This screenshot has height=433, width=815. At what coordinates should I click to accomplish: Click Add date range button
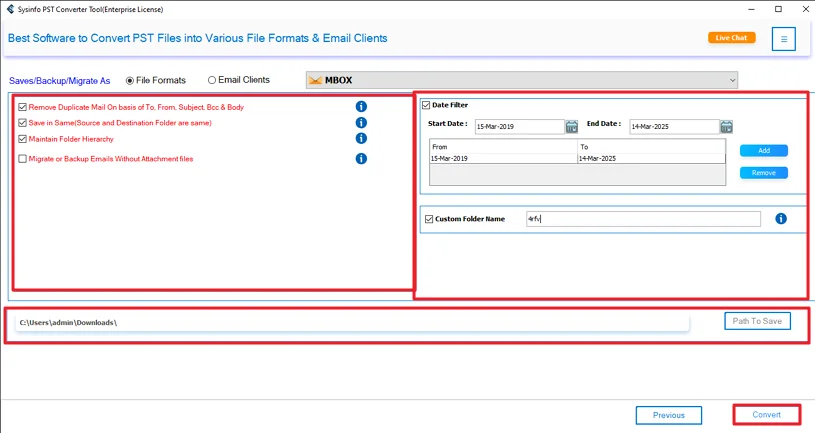764,150
